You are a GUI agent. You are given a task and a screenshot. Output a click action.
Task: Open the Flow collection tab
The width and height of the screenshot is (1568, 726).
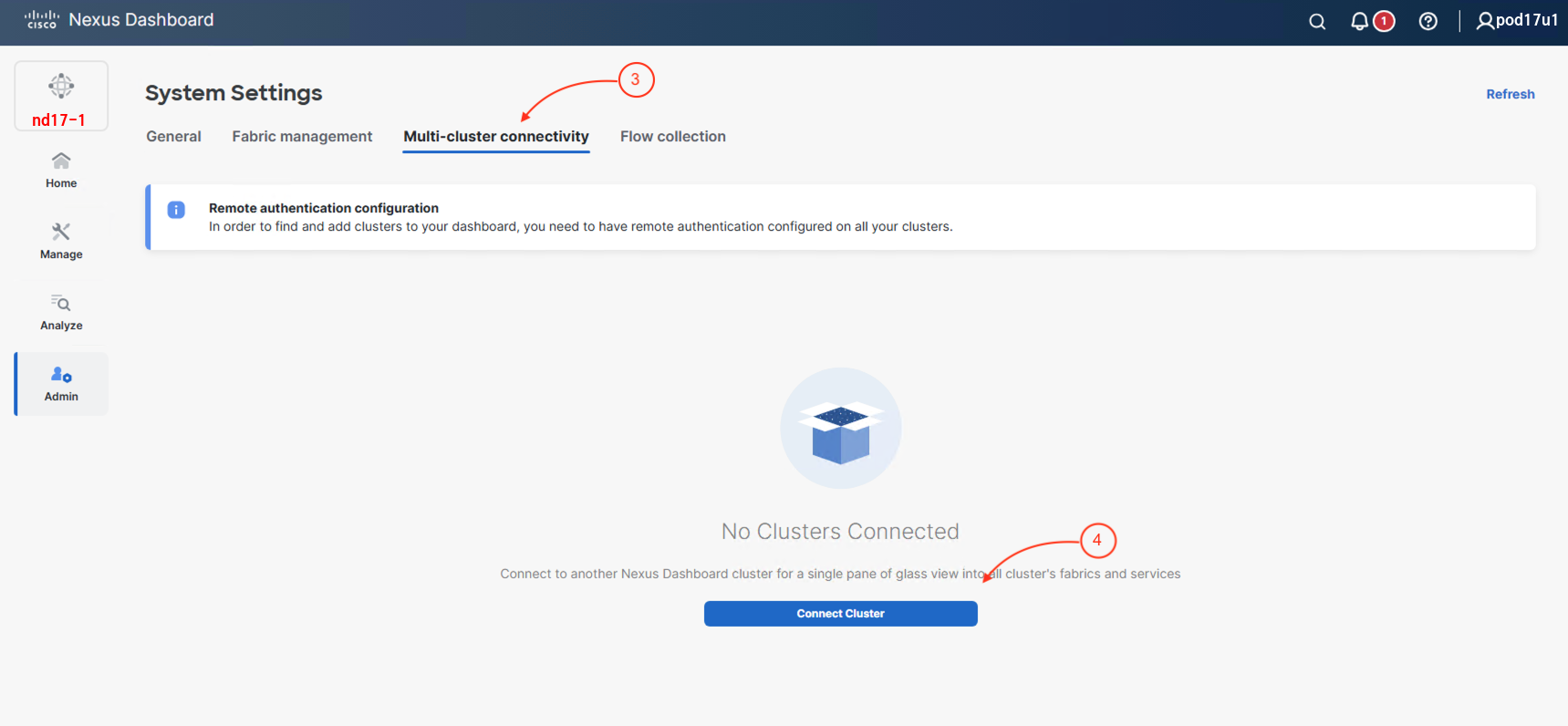[673, 137]
